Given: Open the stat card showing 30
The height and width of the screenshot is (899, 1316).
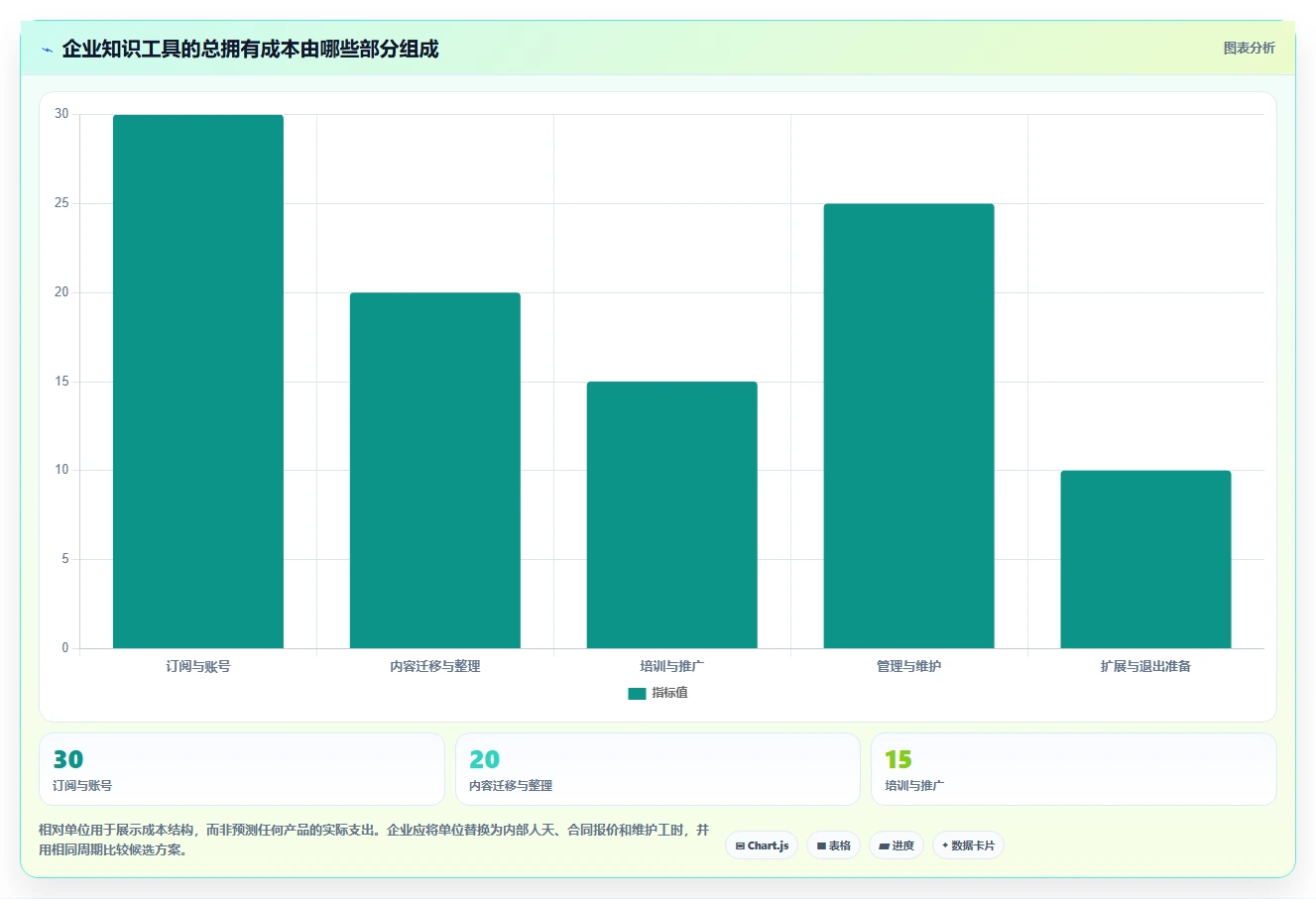Looking at the screenshot, I should pyautogui.click(x=242, y=769).
